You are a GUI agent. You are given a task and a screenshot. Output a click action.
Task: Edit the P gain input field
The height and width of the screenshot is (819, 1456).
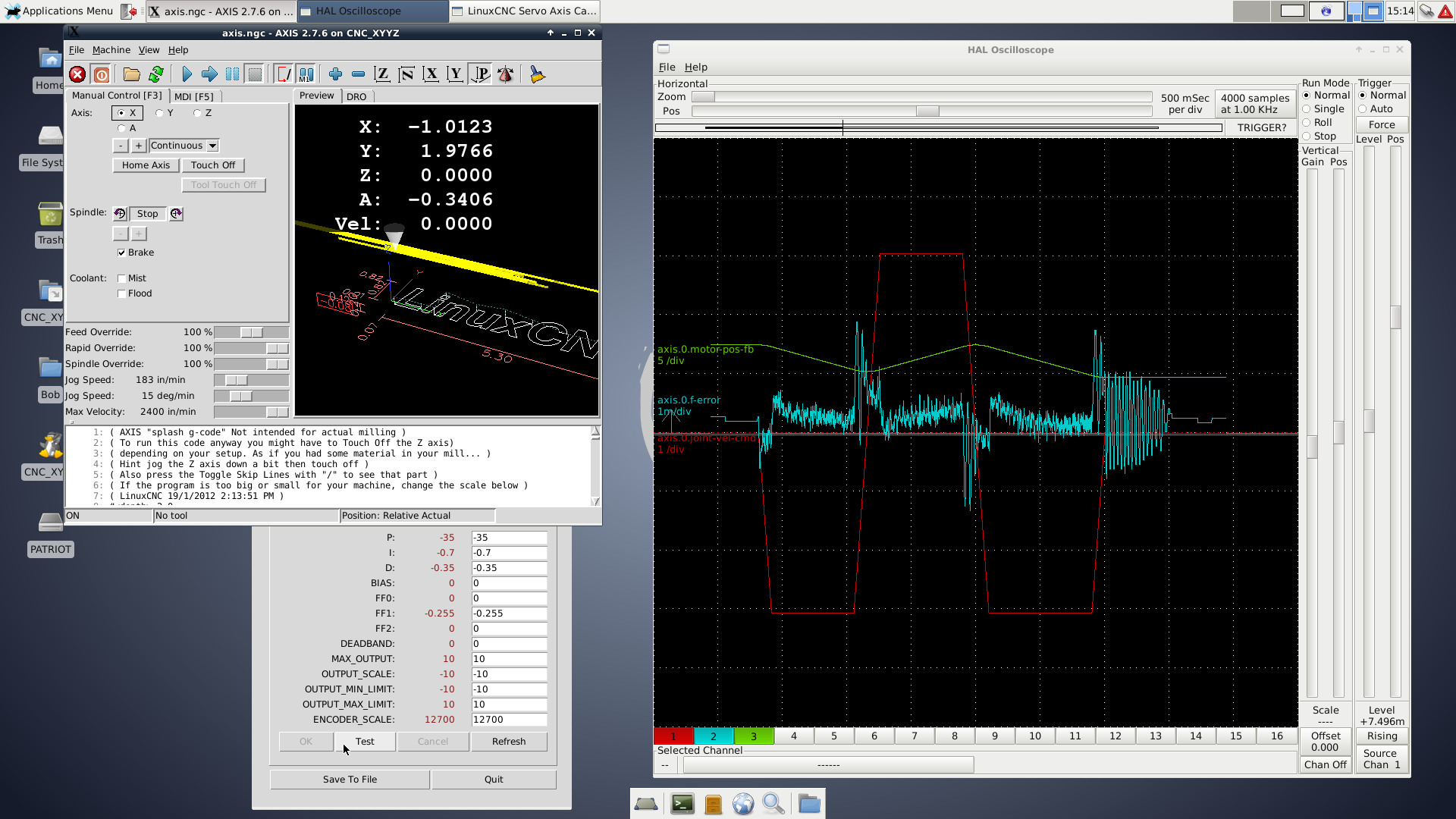click(509, 538)
